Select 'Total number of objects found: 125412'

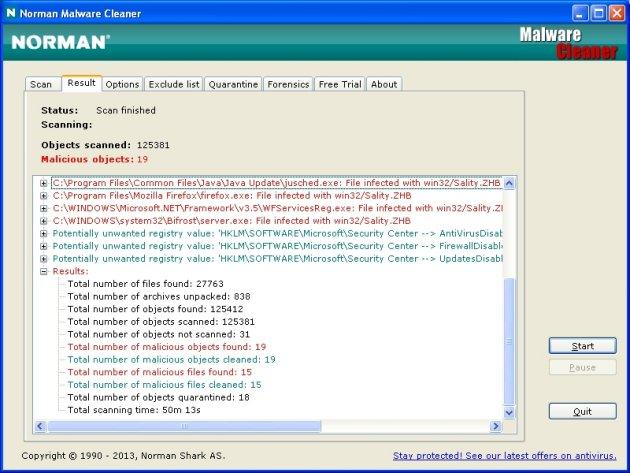pyautogui.click(x=155, y=309)
